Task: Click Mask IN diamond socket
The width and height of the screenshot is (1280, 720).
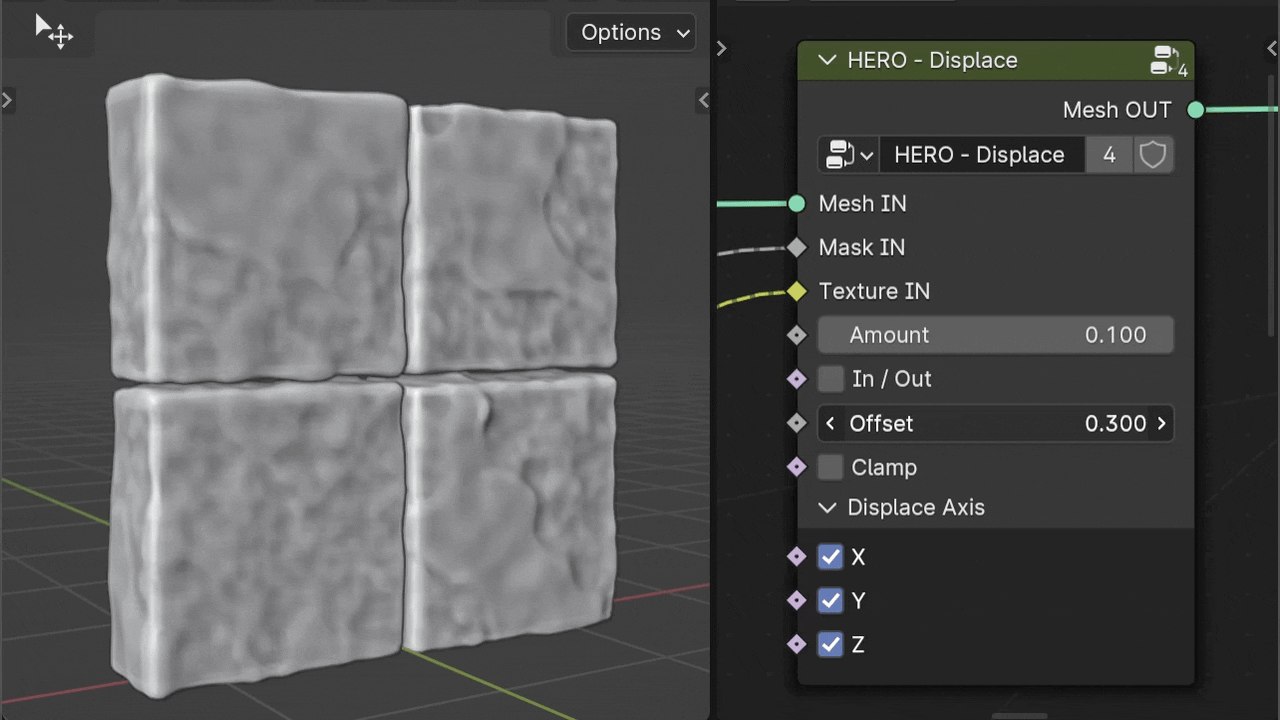Action: point(796,247)
